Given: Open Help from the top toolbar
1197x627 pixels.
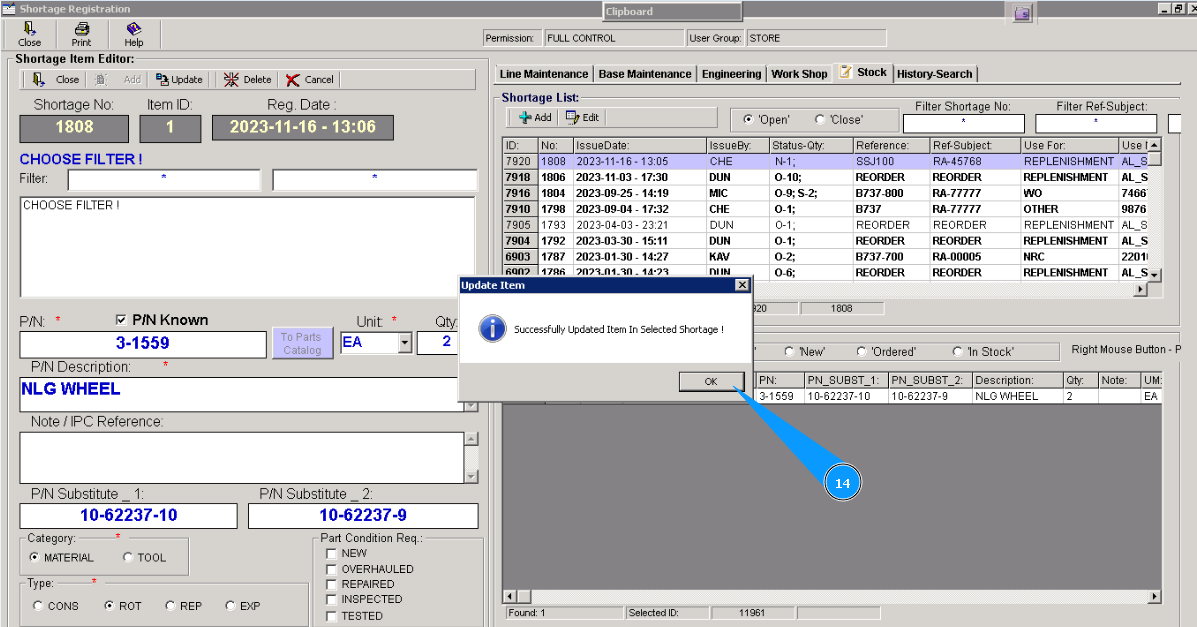Looking at the screenshot, I should click(x=133, y=34).
